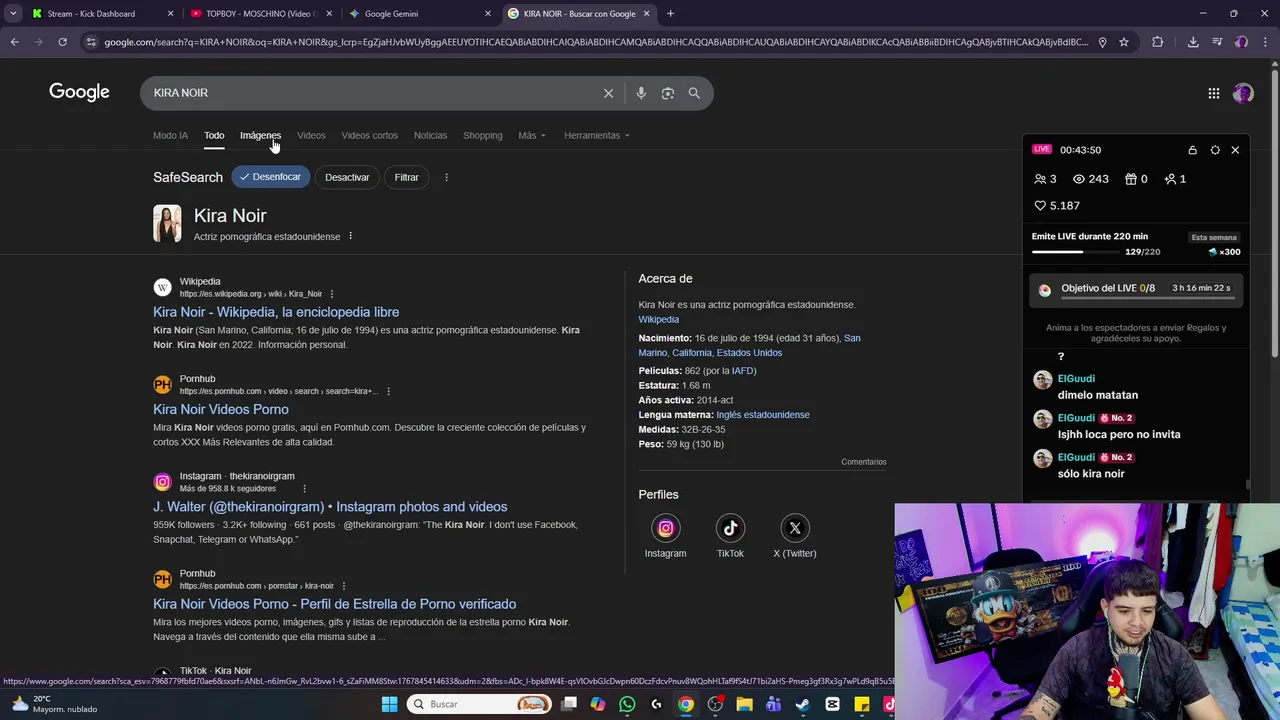Go back with the browser back arrow
Viewport: 1280px width, 720px height.
[14, 42]
